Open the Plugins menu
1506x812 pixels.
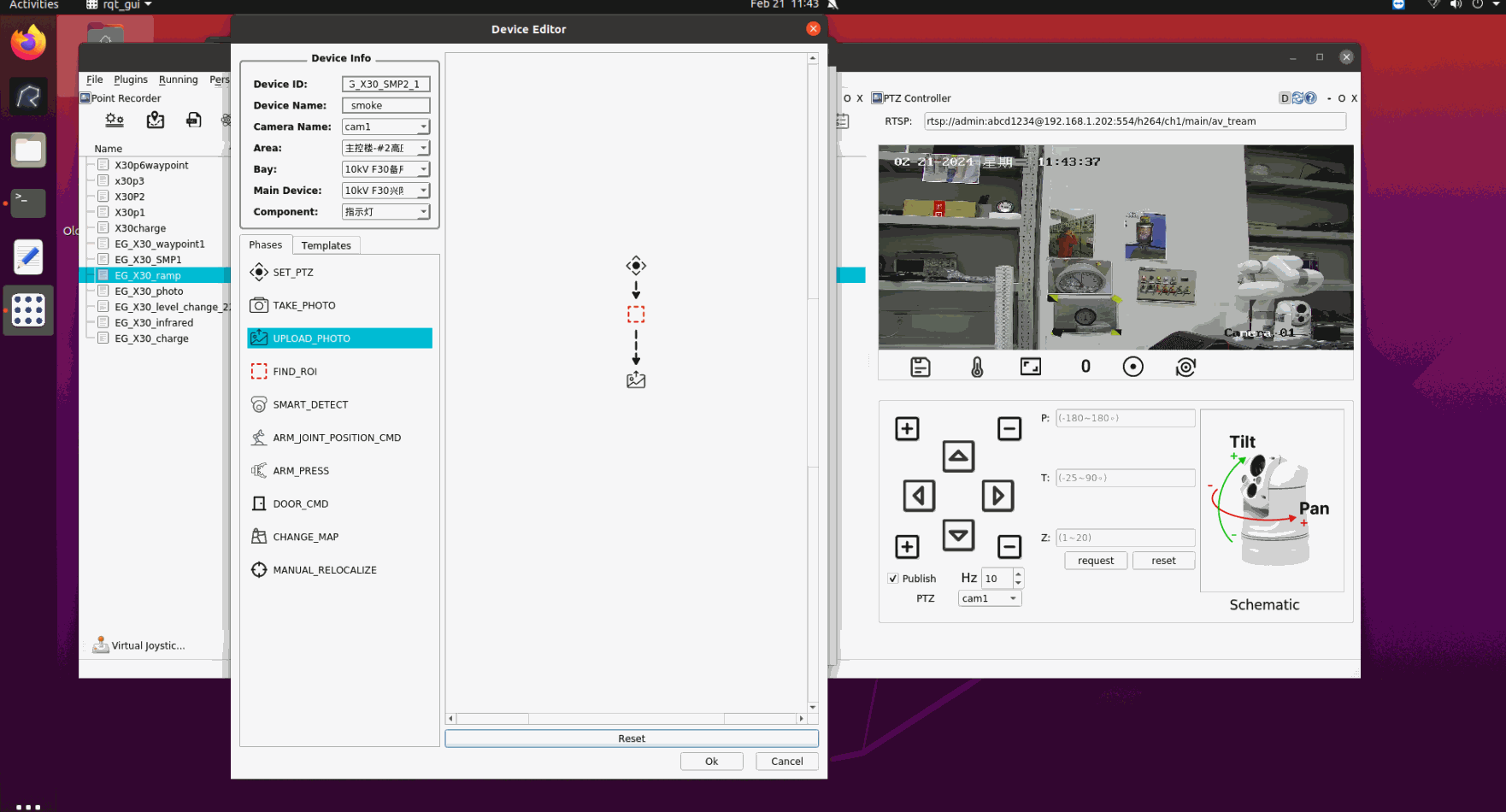tap(131, 79)
